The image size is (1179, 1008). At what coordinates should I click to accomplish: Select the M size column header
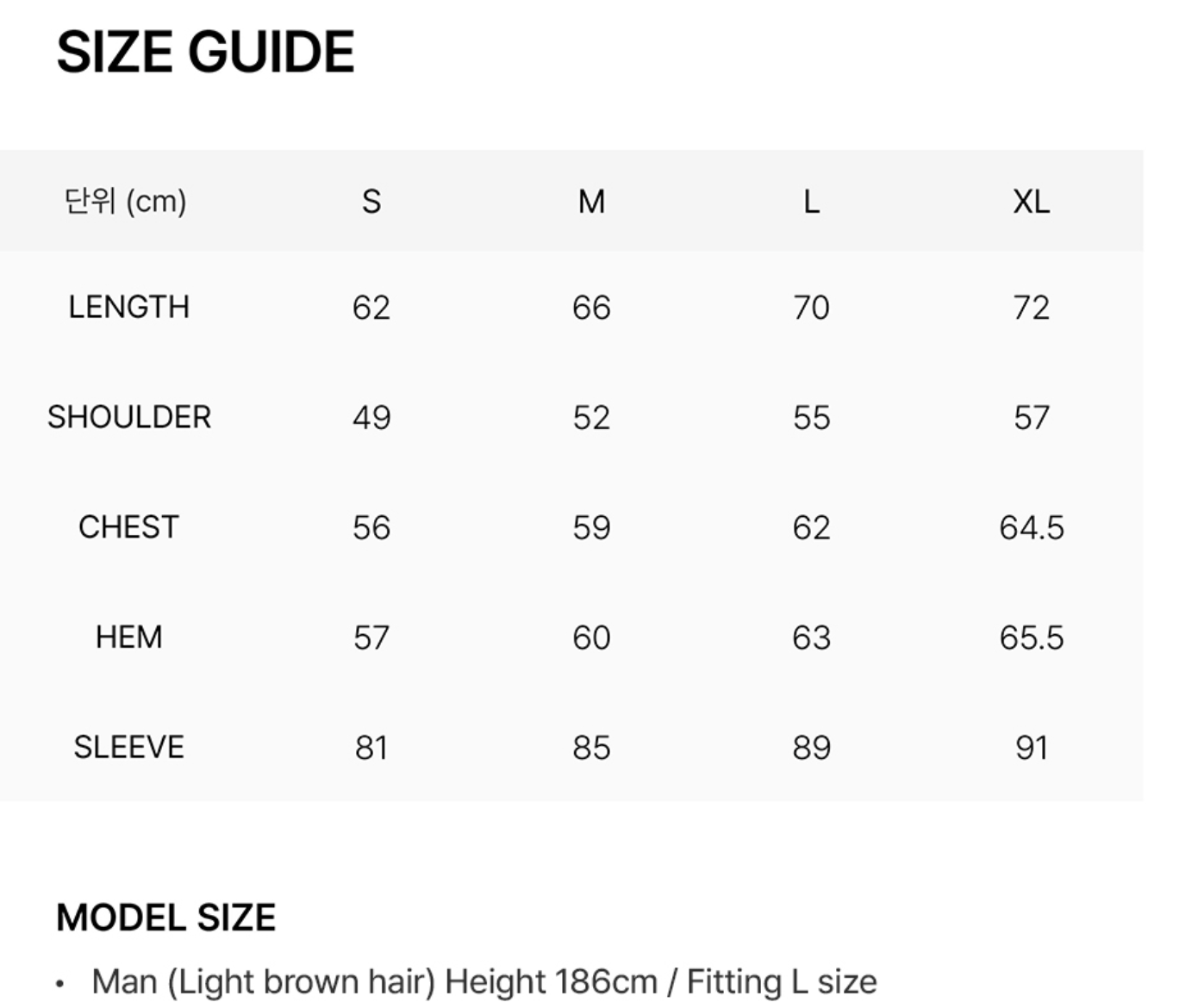591,202
